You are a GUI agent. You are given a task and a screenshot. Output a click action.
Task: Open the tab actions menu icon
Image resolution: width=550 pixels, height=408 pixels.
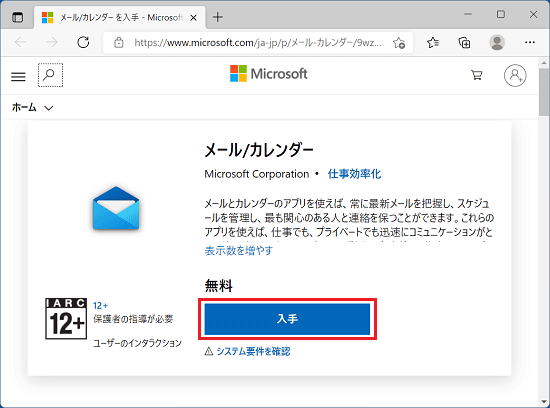17,17
